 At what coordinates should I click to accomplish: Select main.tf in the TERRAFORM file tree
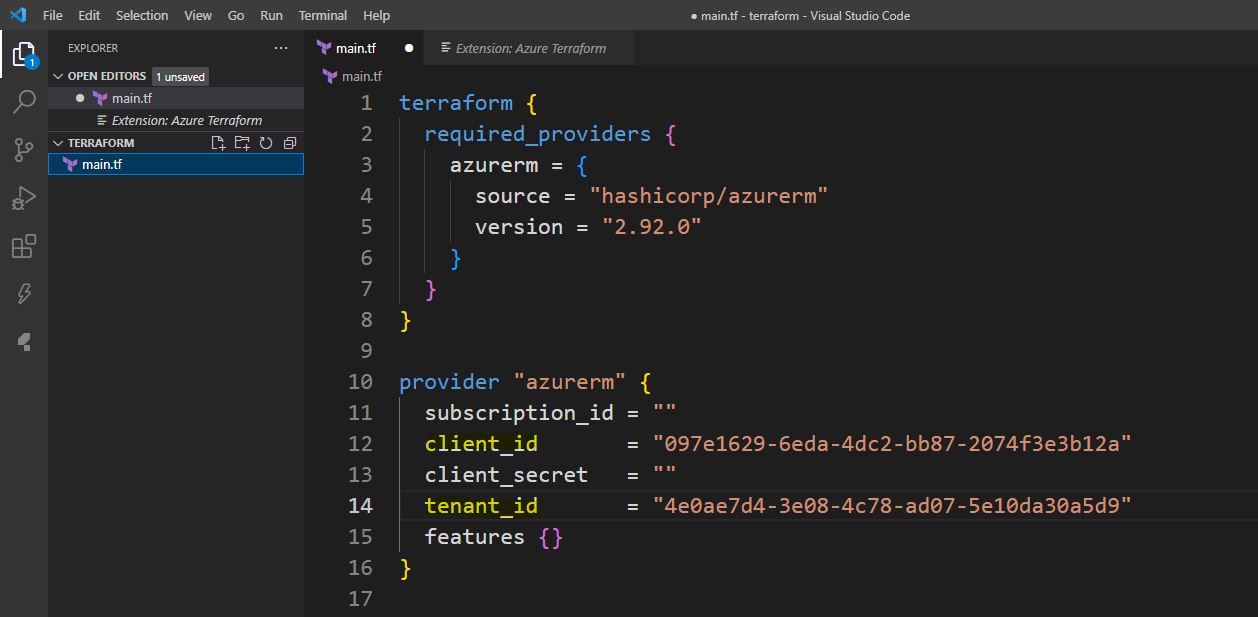coord(102,164)
